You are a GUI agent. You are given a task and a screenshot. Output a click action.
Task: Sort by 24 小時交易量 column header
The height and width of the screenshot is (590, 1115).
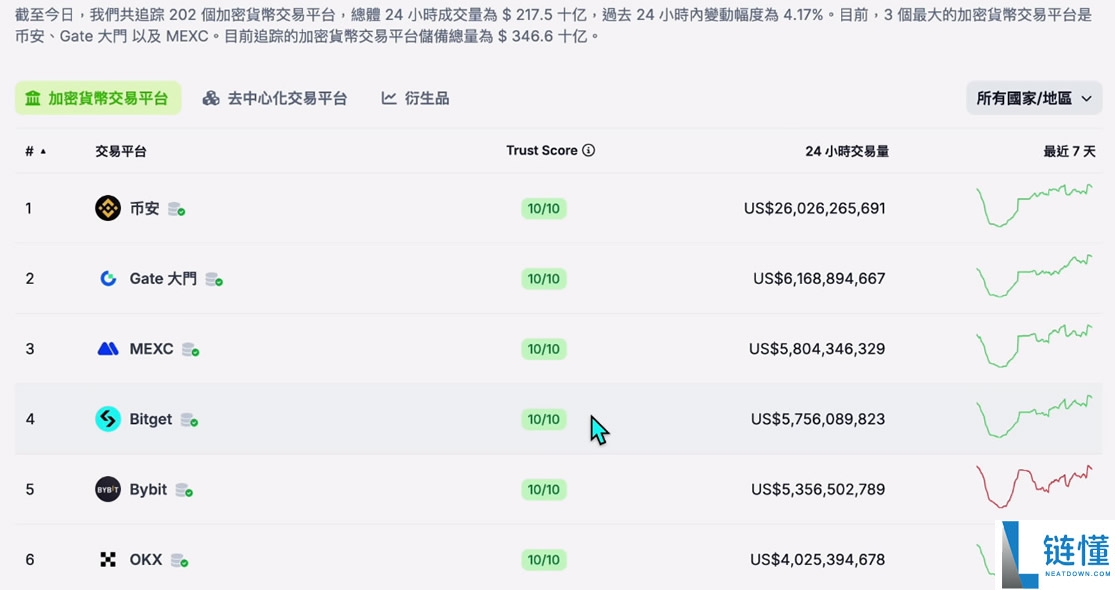(x=847, y=151)
